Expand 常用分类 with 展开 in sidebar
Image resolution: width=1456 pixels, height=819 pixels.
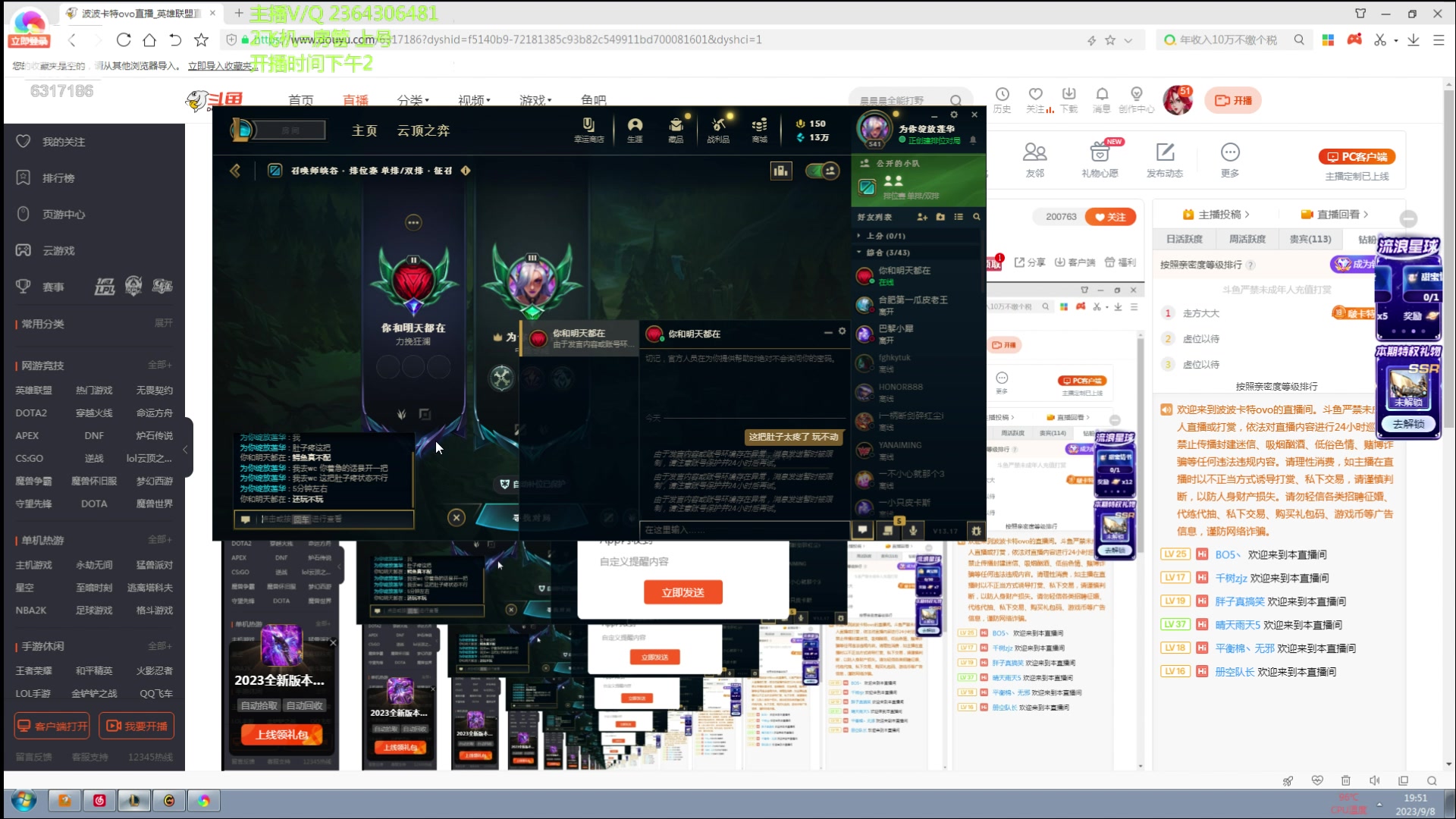click(164, 323)
